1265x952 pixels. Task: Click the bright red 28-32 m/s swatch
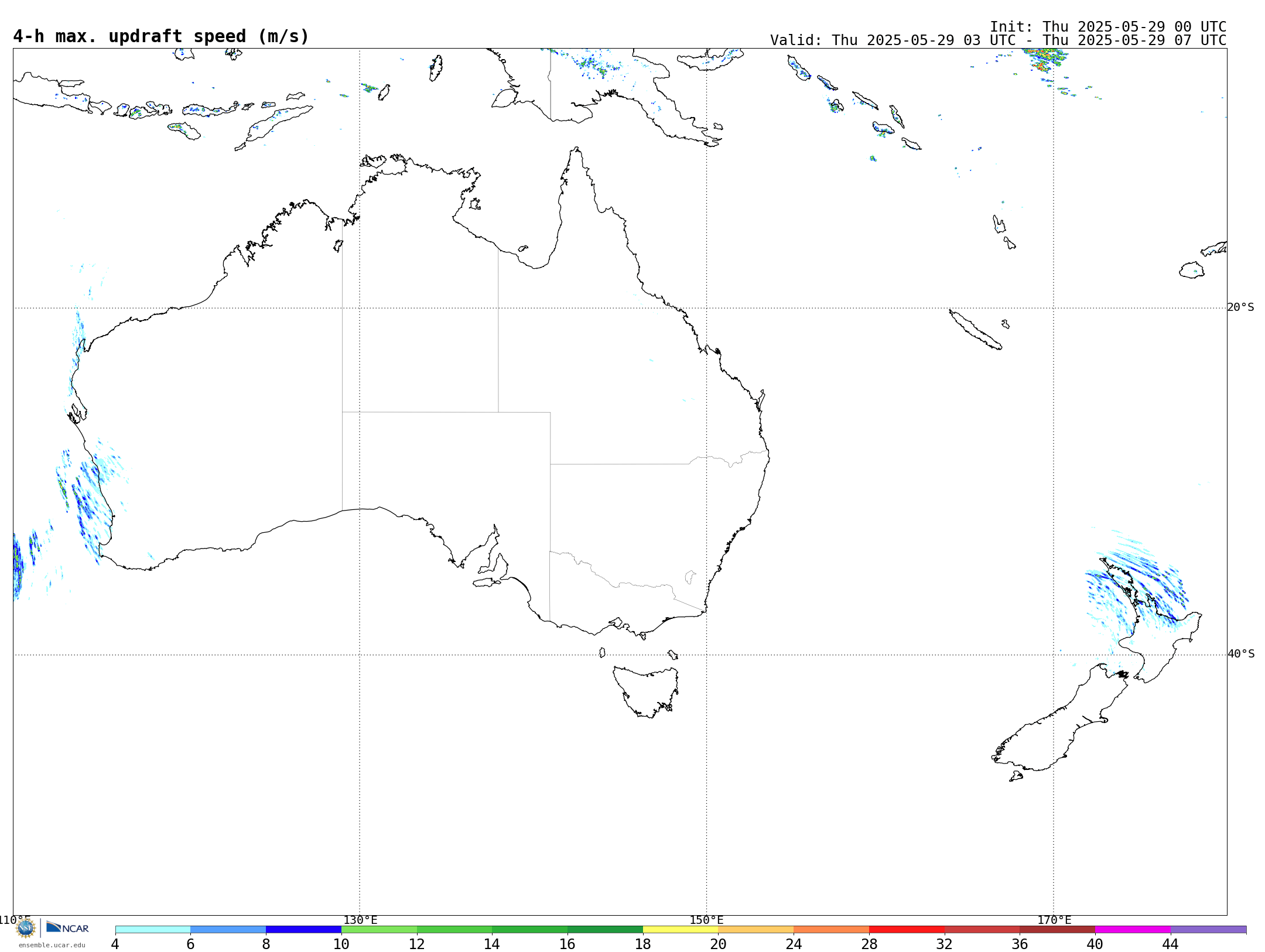[x=907, y=929]
